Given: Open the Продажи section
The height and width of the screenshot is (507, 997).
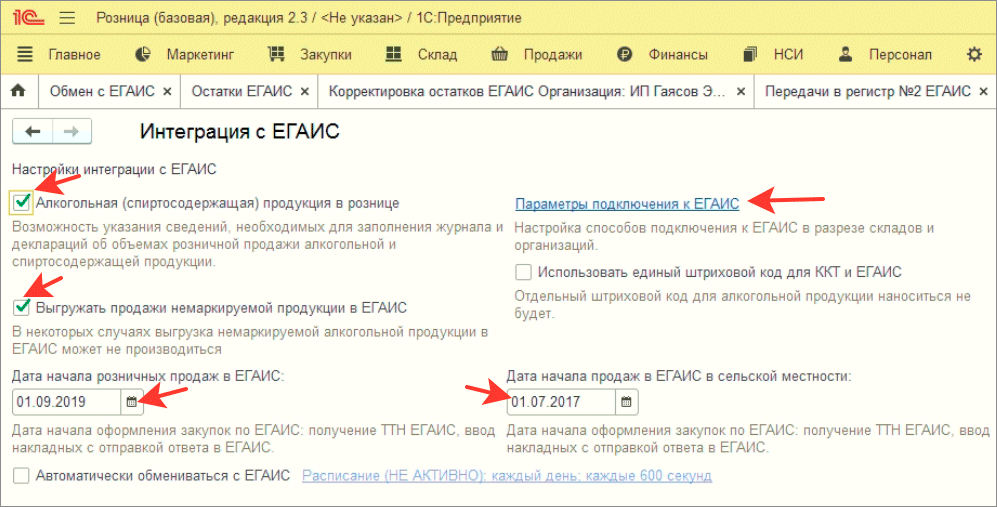Looking at the screenshot, I should pos(553,55).
